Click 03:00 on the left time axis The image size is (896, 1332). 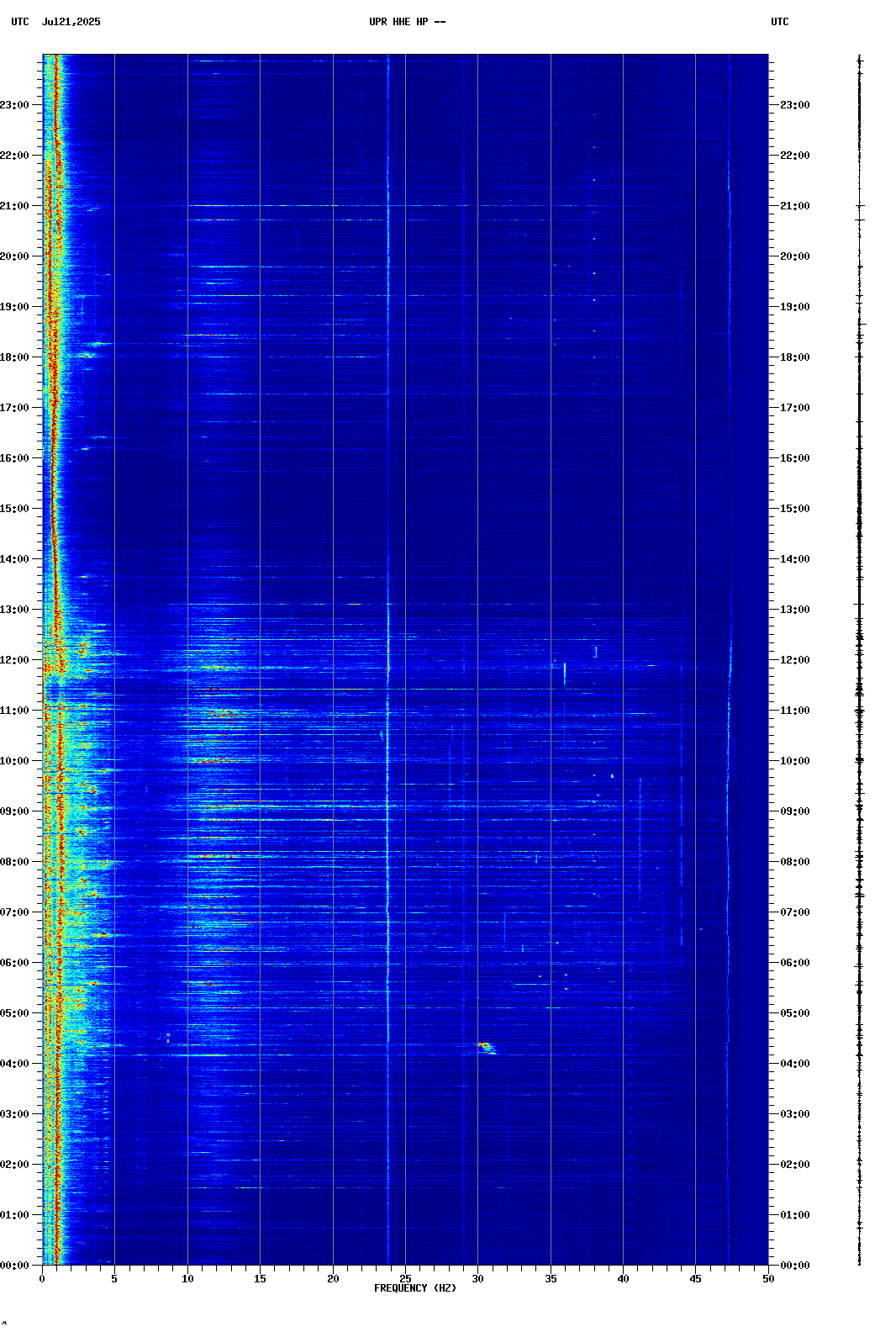coord(14,1114)
